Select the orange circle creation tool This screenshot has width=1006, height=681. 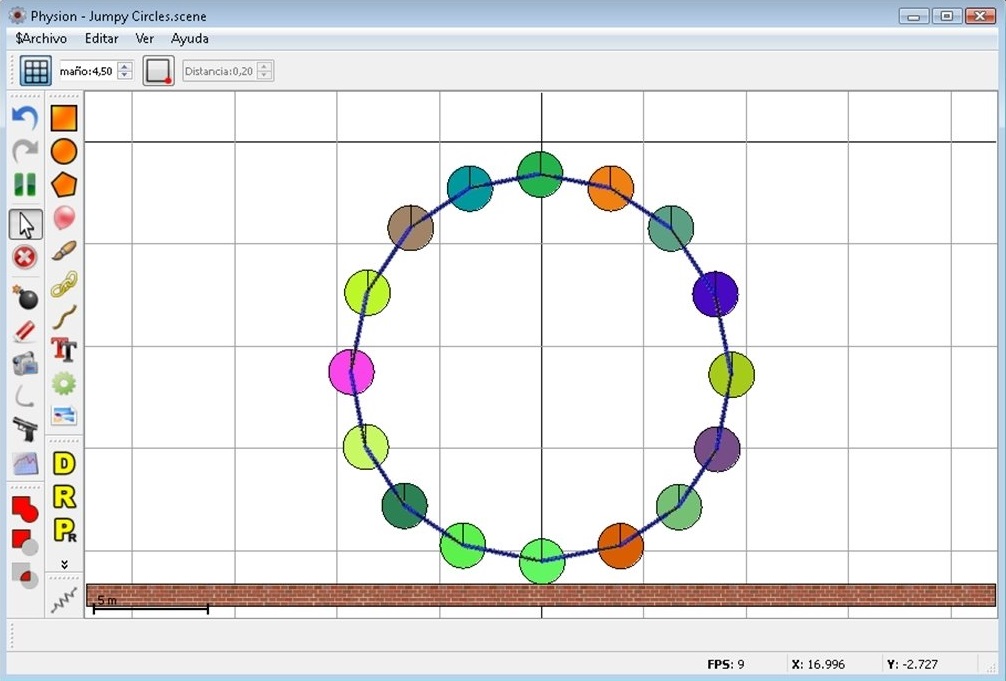click(64, 152)
